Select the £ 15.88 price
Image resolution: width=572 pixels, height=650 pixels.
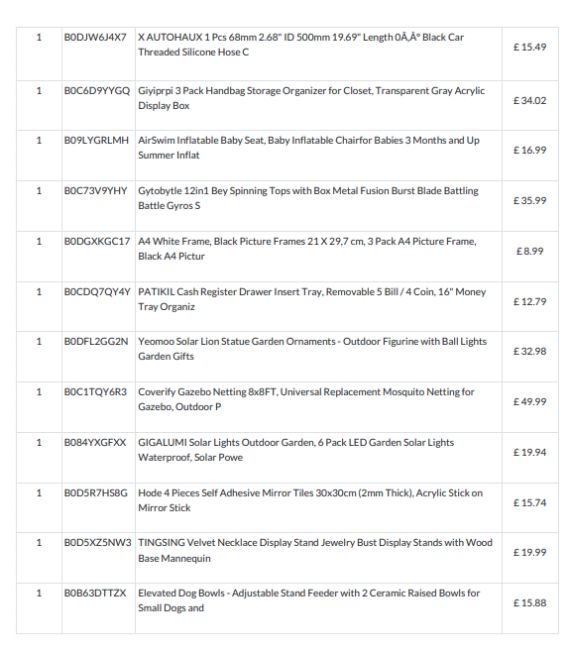[530, 603]
